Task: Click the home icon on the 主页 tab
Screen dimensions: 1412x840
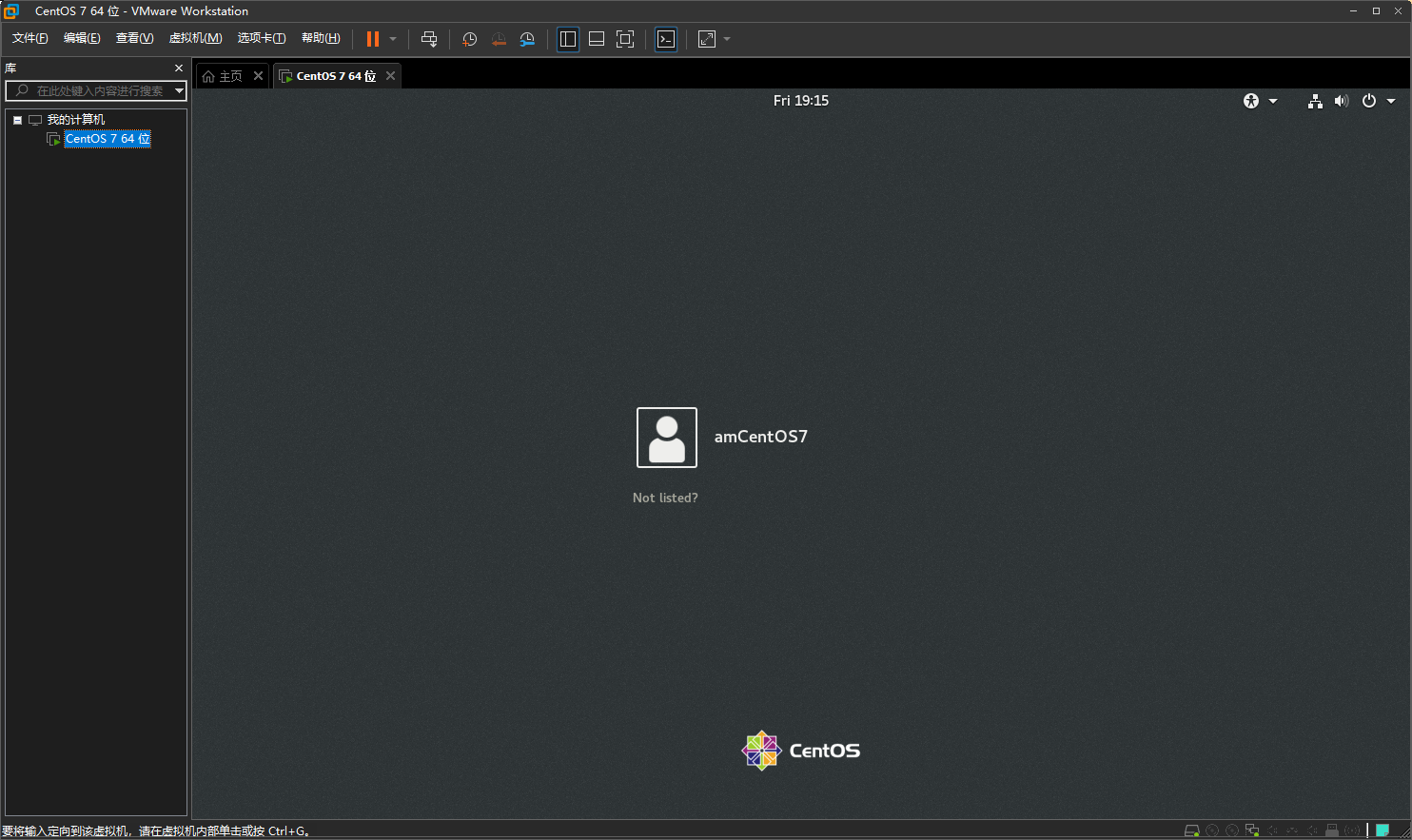Action: (x=208, y=76)
